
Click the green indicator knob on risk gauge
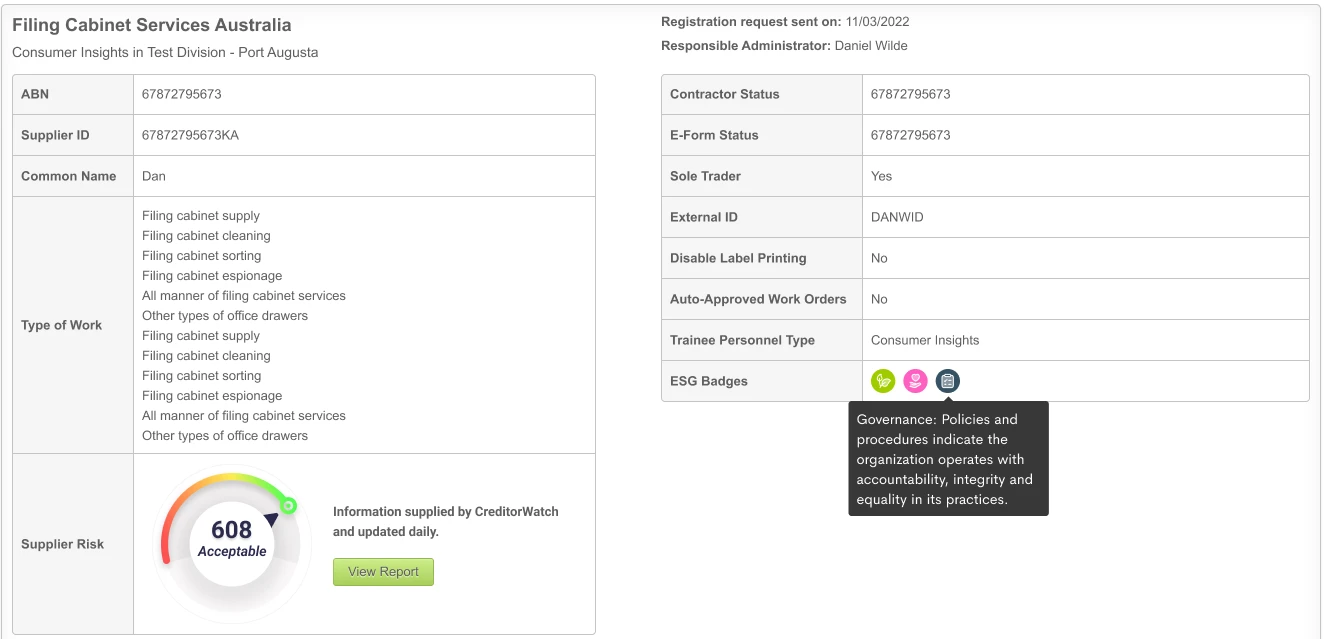[x=289, y=506]
